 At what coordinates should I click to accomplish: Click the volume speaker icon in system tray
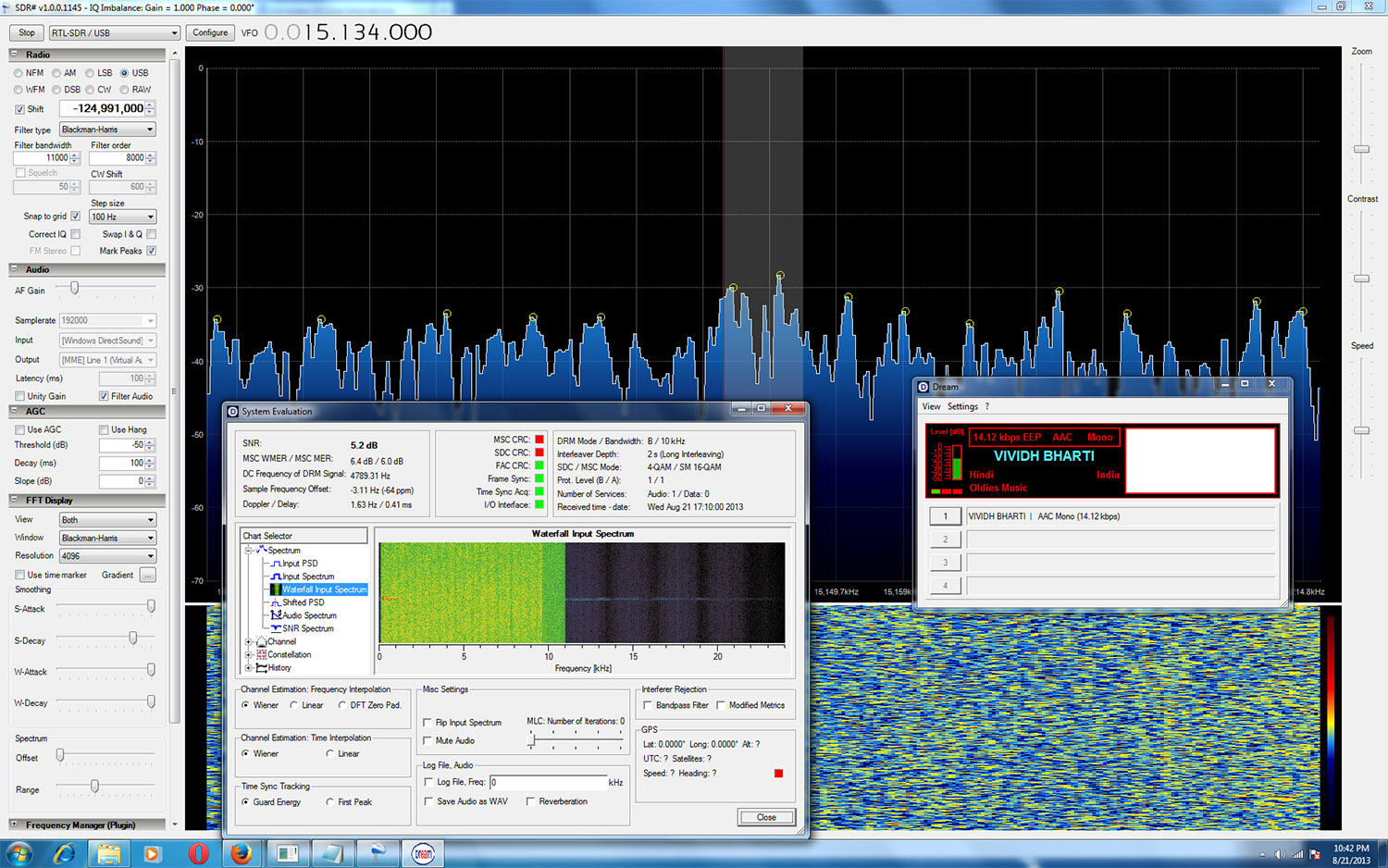[x=1280, y=854]
